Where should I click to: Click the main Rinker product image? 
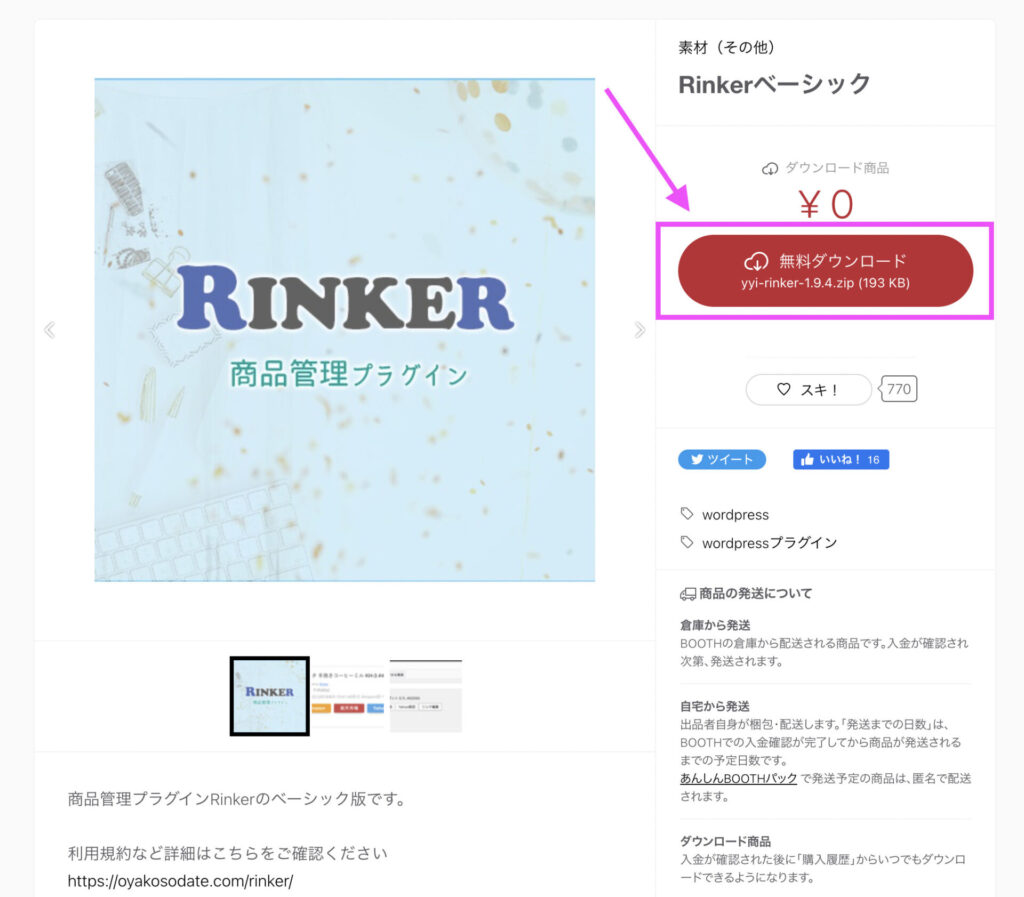(345, 330)
